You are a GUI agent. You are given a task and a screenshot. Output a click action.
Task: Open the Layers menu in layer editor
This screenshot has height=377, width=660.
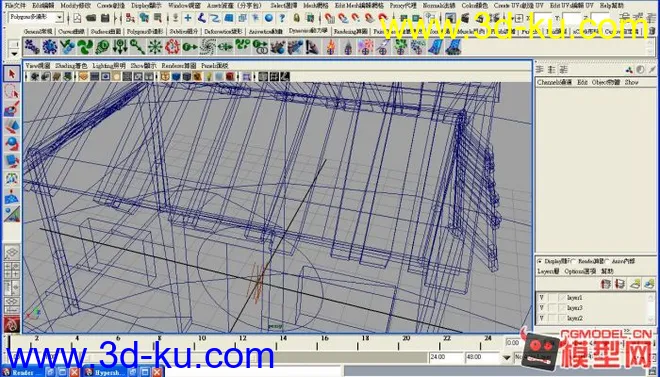click(548, 271)
